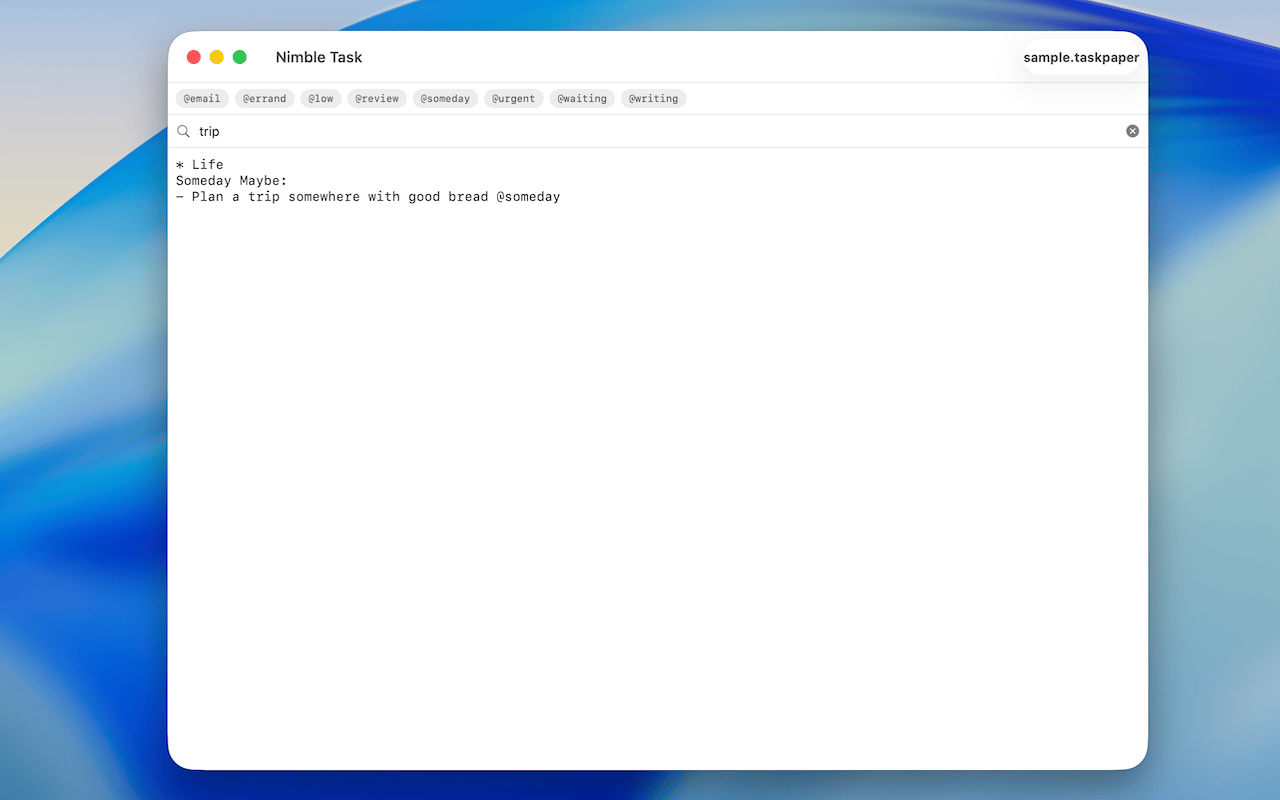The width and height of the screenshot is (1280, 800).
Task: Filter by the @writing tag
Action: click(x=654, y=98)
